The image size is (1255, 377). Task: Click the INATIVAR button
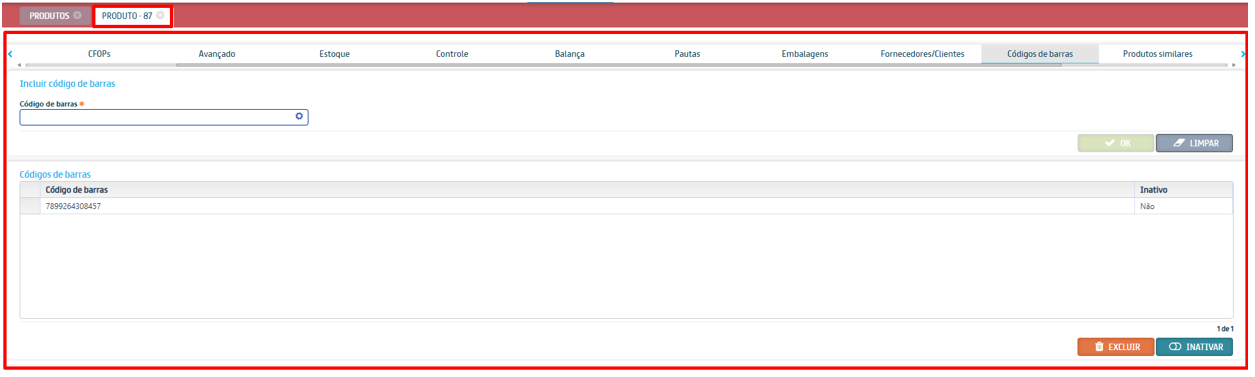click(x=1194, y=347)
